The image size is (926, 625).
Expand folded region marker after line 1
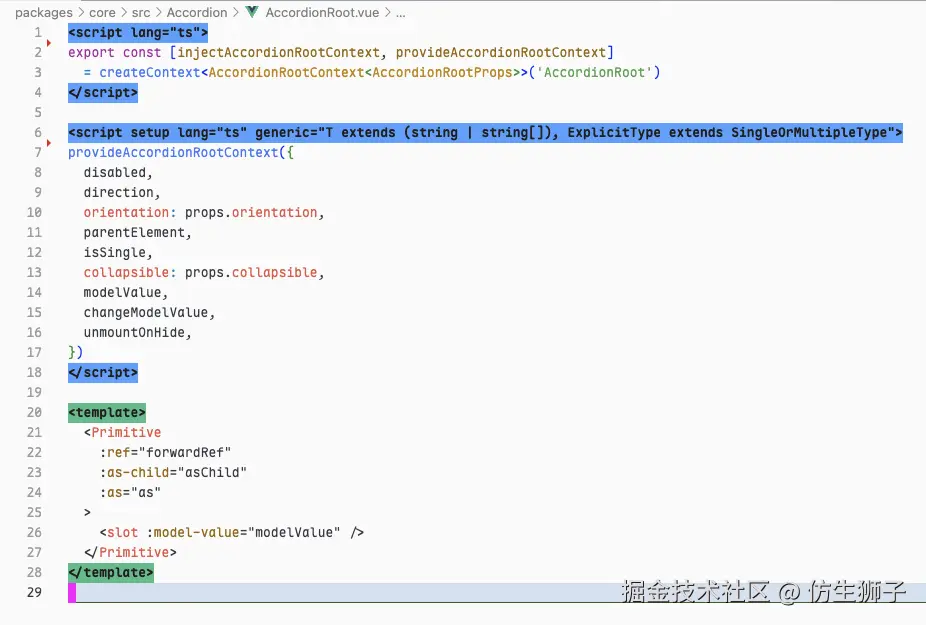pyautogui.click(x=49, y=43)
